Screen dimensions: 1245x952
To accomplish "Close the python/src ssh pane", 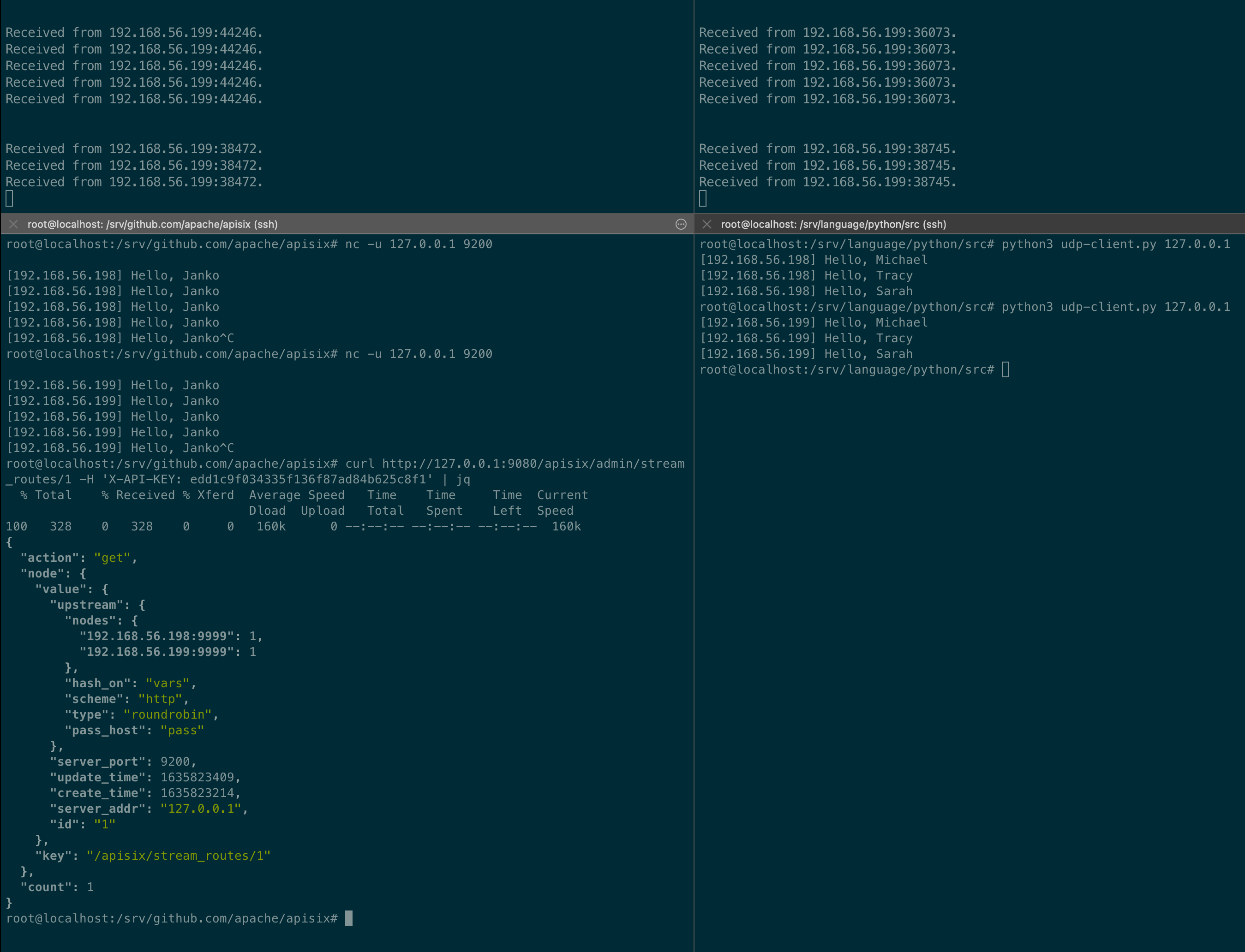I will [x=706, y=224].
